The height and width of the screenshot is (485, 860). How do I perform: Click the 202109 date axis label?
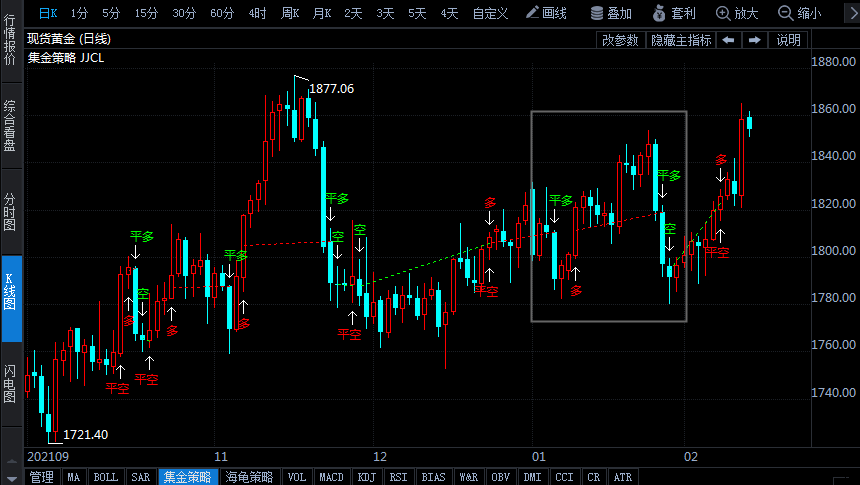pyautogui.click(x=48, y=456)
